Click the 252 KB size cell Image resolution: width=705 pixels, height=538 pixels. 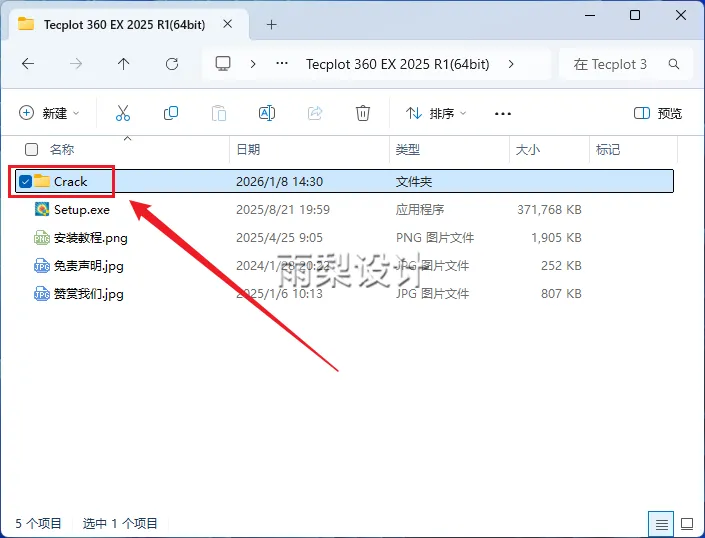(561, 266)
